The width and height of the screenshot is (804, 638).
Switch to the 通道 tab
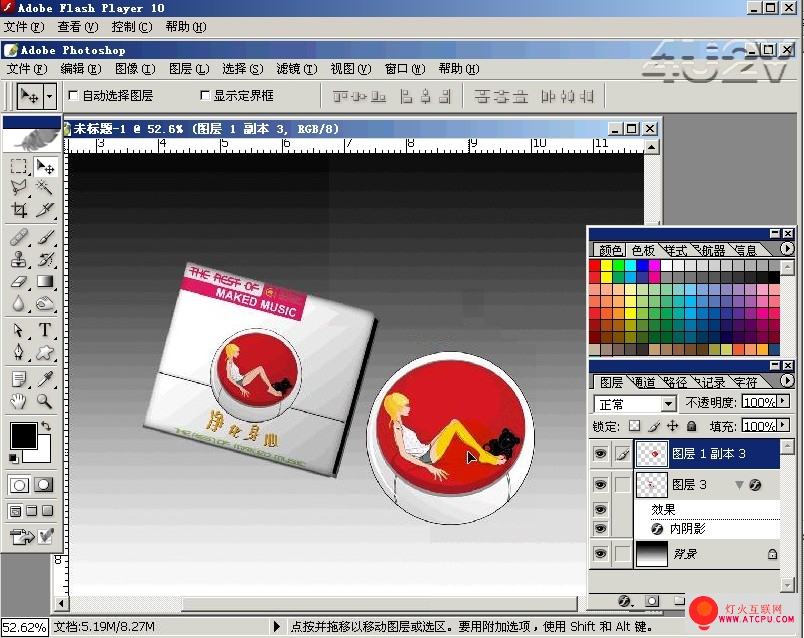(644, 382)
